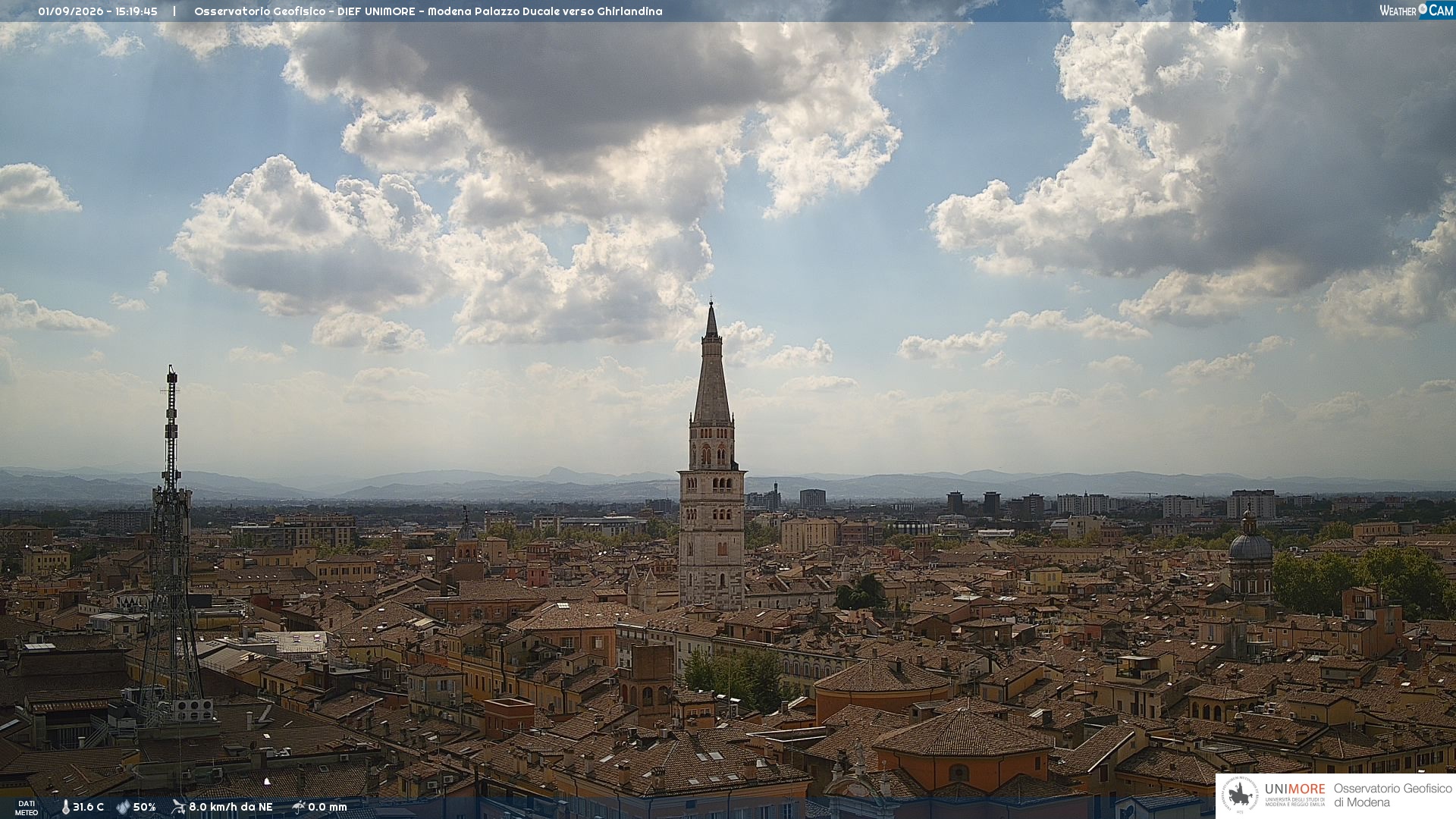Click the Osservatorio Geofisico DIEF UNIMORE title
This screenshot has height=819, width=1456.
(305, 11)
